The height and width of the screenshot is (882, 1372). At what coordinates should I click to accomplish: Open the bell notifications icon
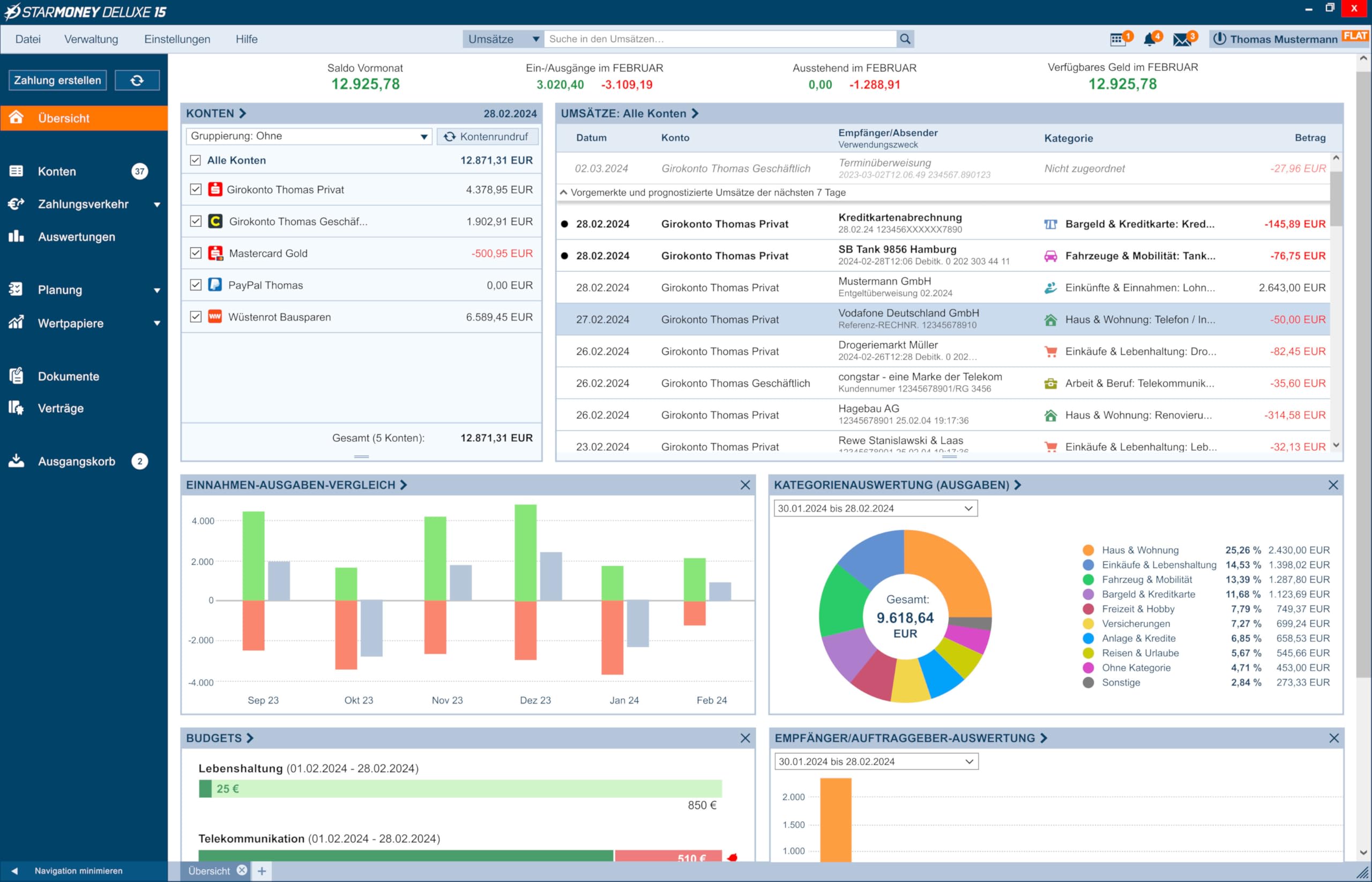[1149, 39]
